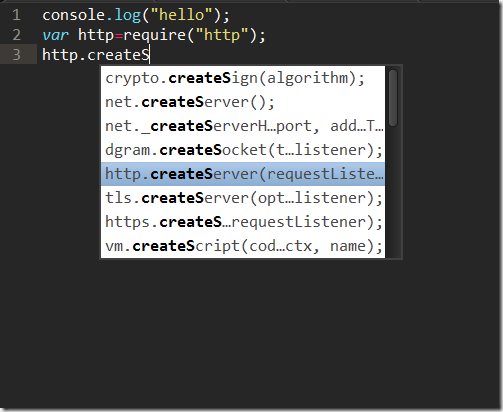Place cursor in console.log("hello") line
The width and height of the screenshot is (503, 412).
click(x=136, y=15)
